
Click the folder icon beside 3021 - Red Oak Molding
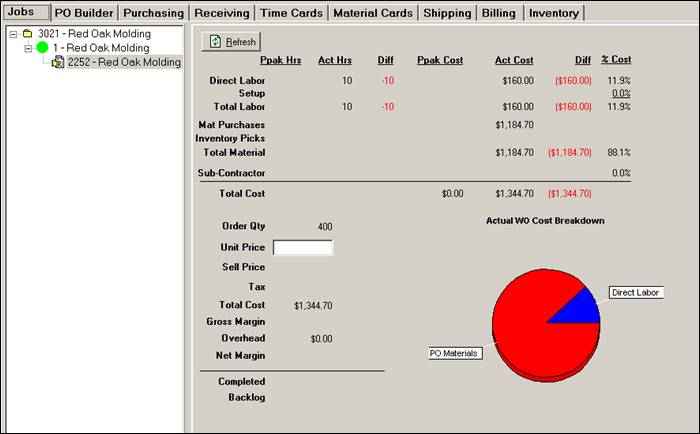click(27, 34)
